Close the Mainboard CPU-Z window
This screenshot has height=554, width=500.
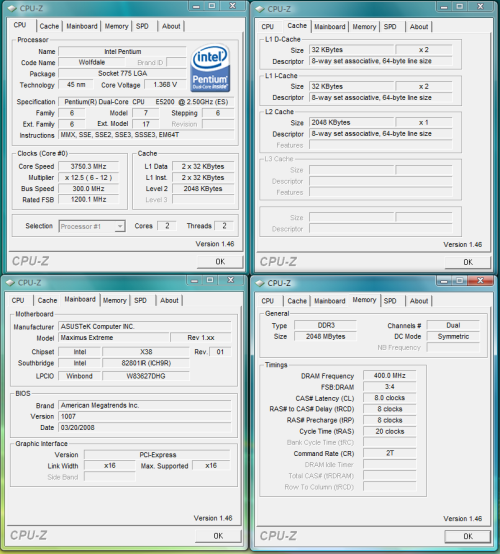click(230, 280)
